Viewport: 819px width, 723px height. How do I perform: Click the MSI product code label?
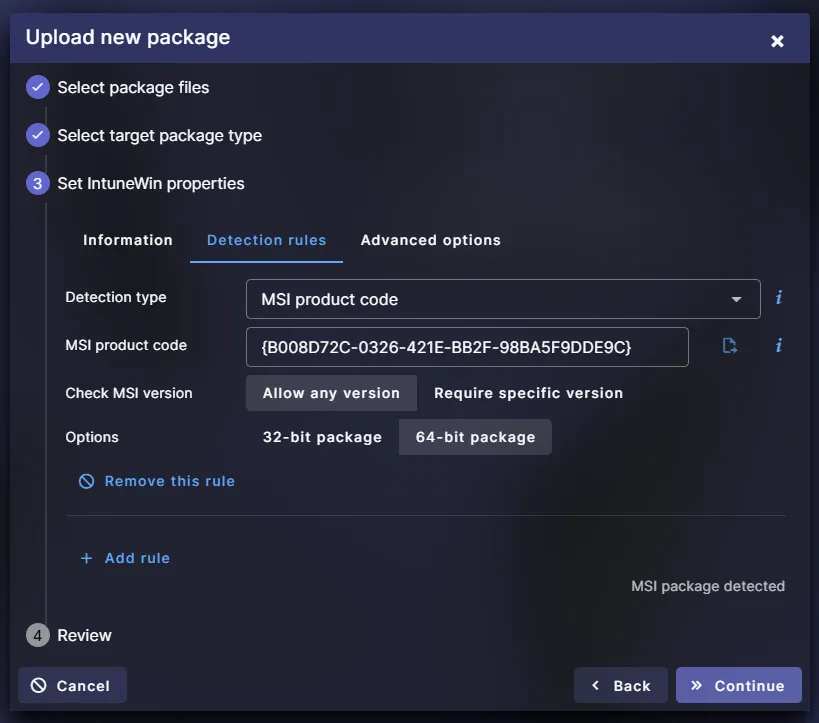(126, 345)
